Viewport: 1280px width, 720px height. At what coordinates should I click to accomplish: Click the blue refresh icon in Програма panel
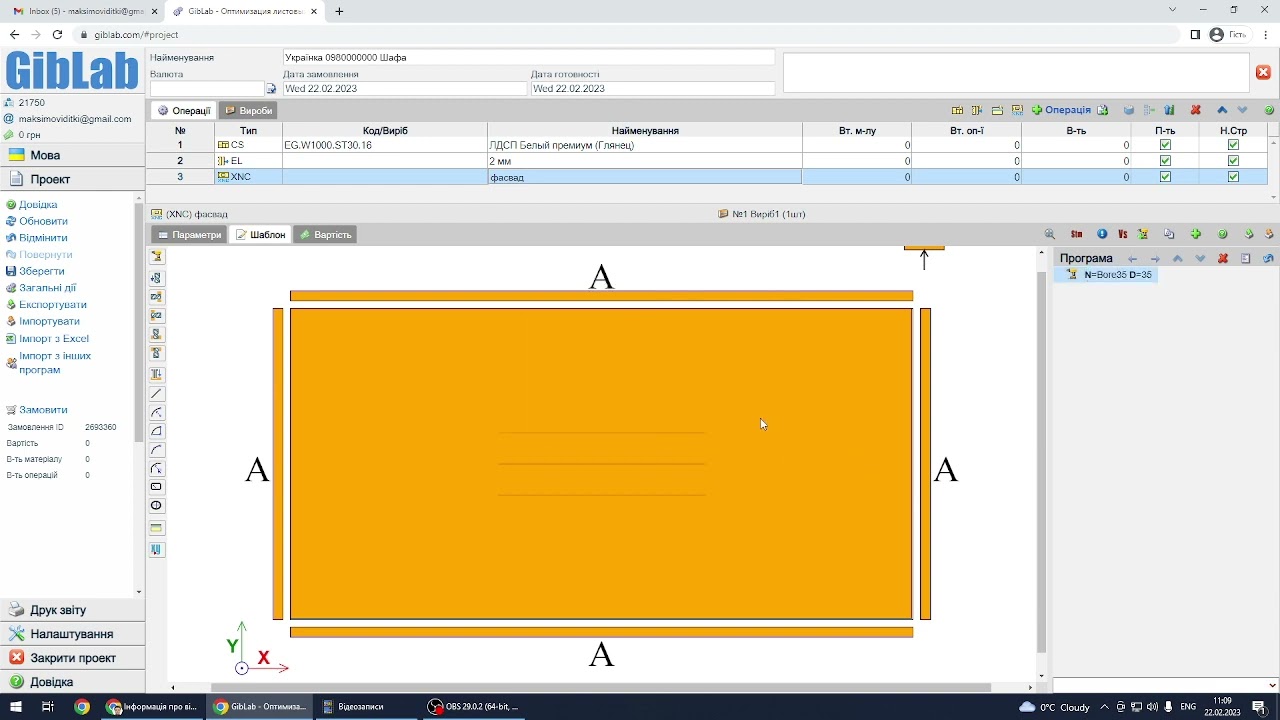coord(1268,258)
